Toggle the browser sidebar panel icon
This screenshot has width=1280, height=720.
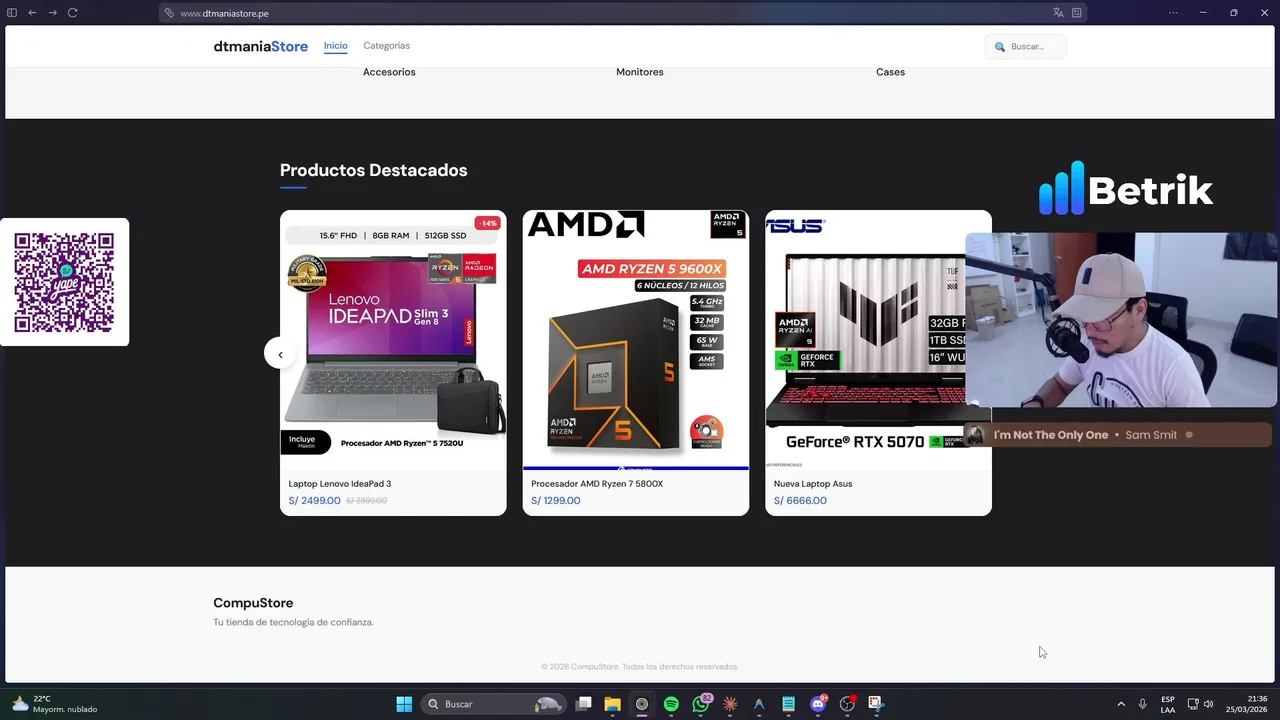point(12,13)
